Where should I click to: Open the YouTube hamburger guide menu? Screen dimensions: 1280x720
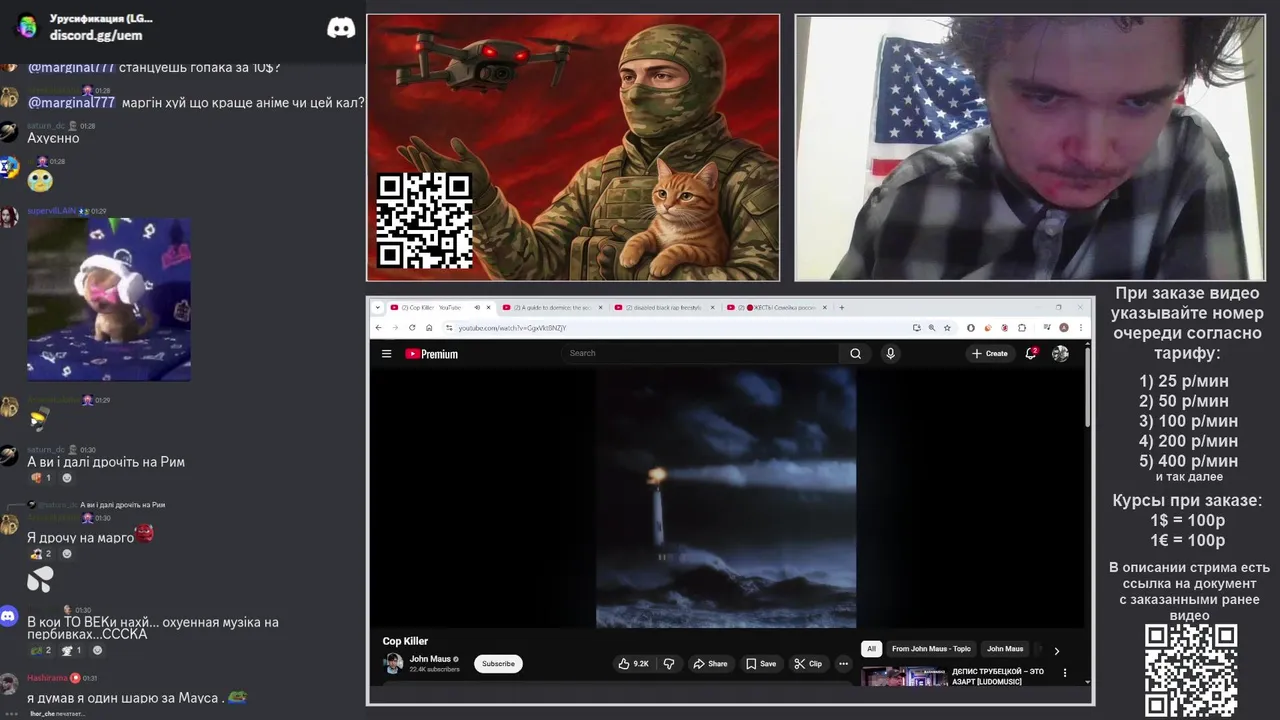[386, 353]
